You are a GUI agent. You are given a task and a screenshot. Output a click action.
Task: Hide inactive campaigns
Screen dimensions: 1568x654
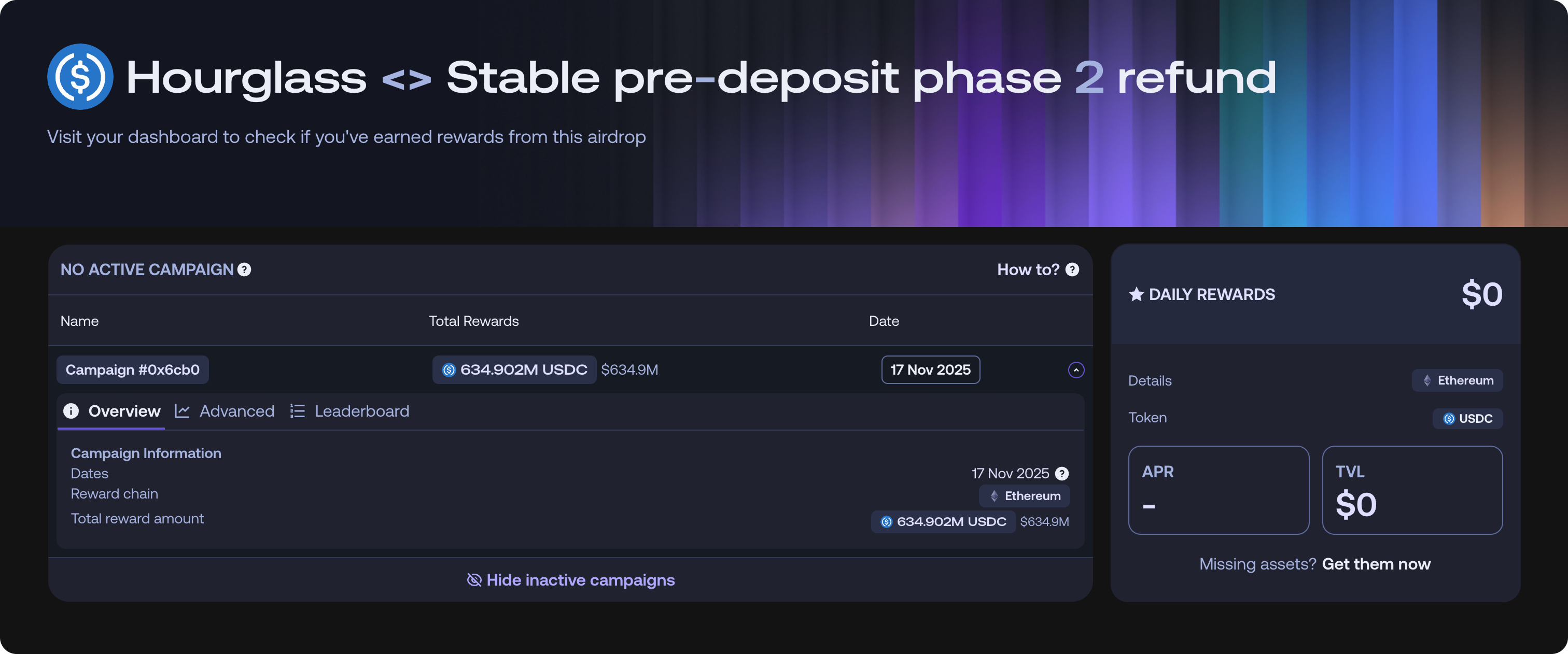[570, 580]
